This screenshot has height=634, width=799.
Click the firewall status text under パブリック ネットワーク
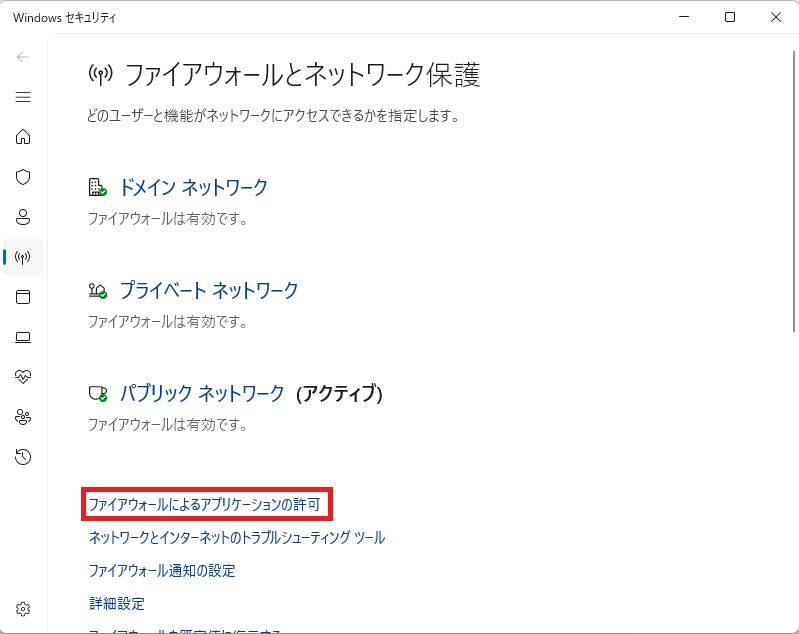pyautogui.click(x=168, y=425)
